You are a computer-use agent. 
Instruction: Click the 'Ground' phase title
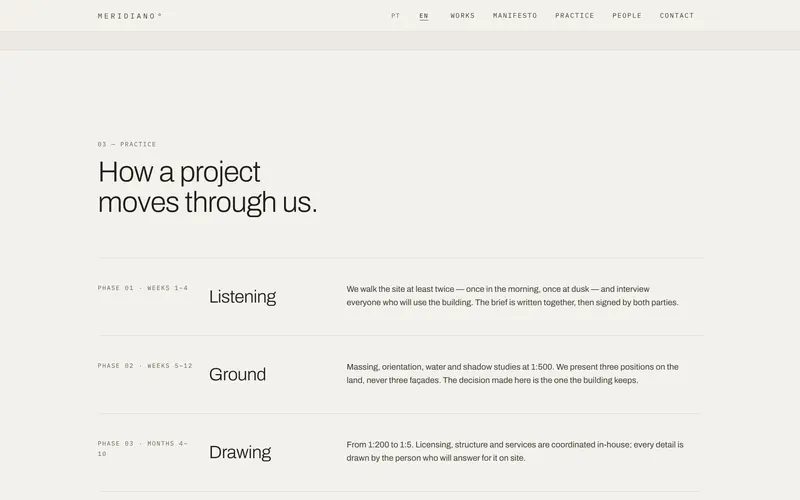237,374
